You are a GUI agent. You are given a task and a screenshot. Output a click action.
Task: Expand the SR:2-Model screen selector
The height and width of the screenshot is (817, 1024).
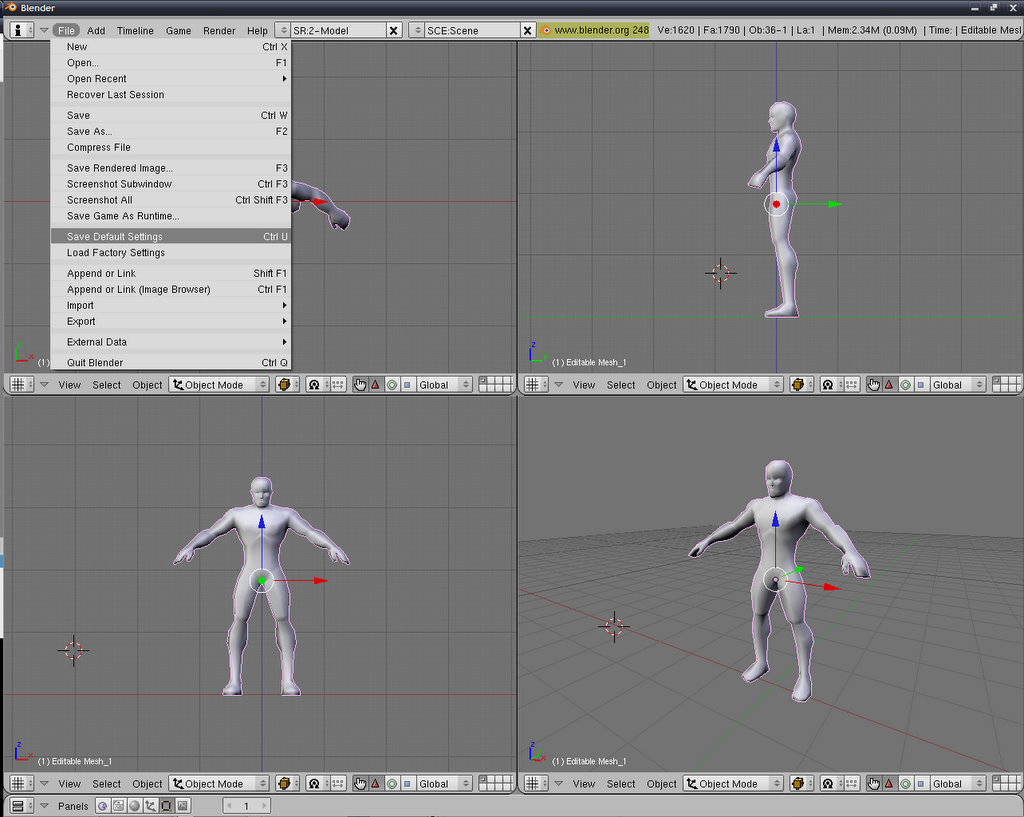tap(283, 31)
